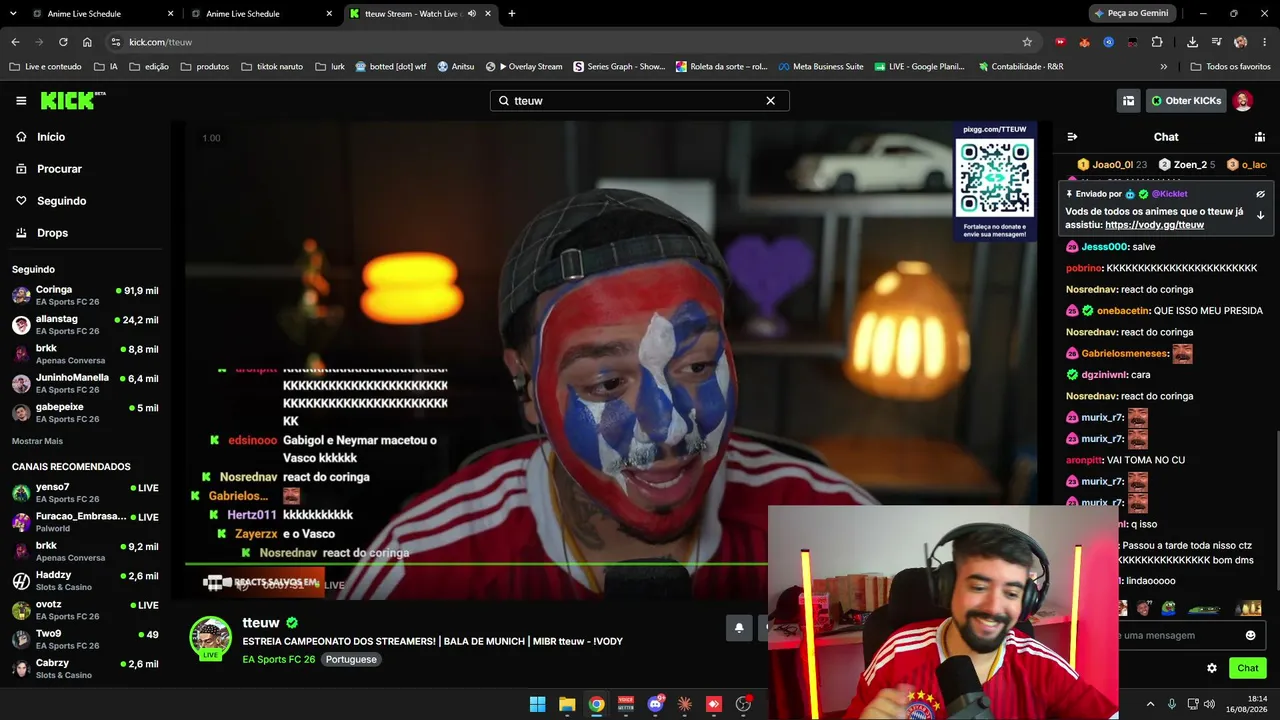The image size is (1280, 720).
Task: Click the green KICK logo
Action: tap(73, 100)
